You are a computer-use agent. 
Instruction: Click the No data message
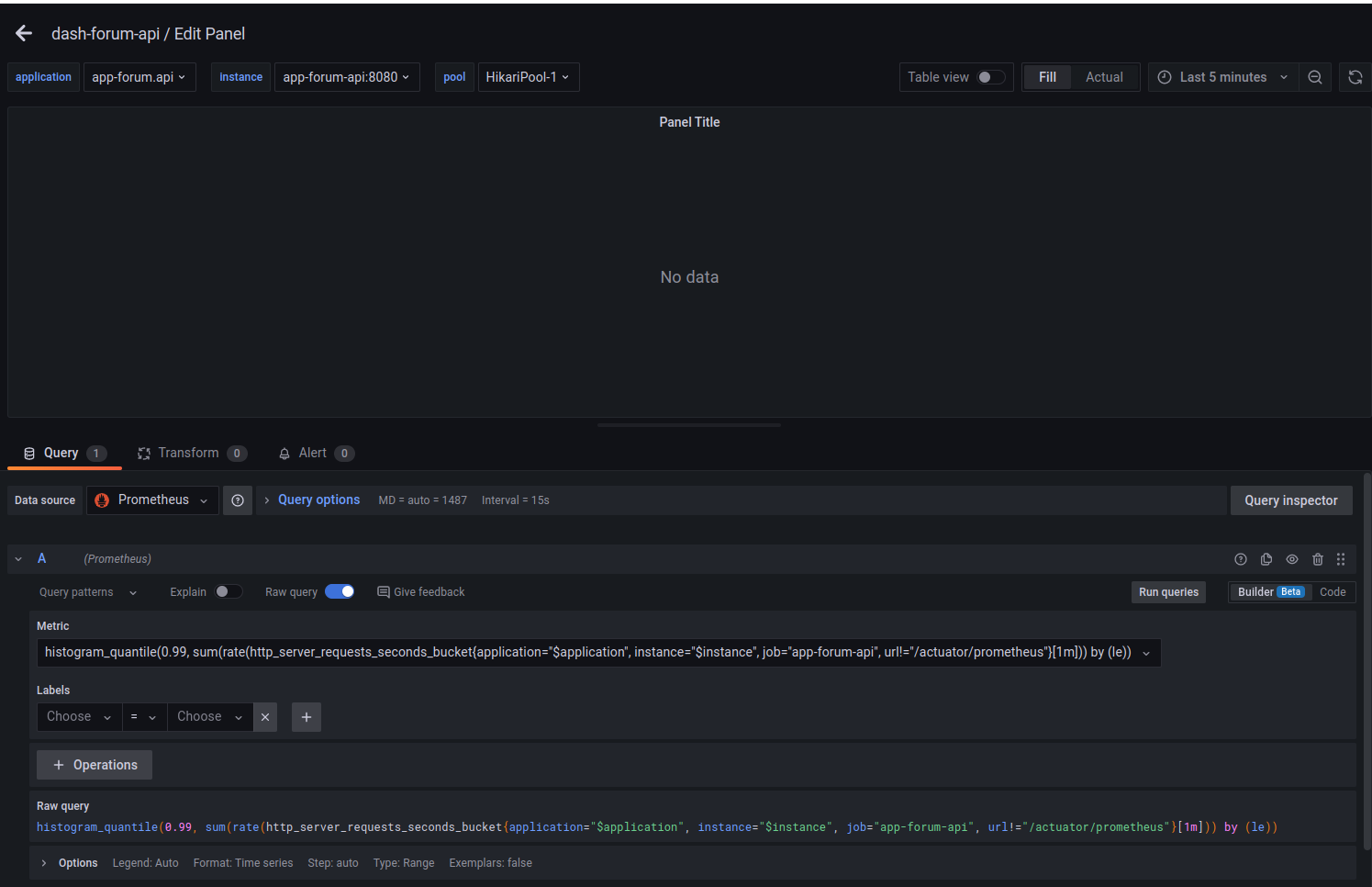[x=689, y=277]
